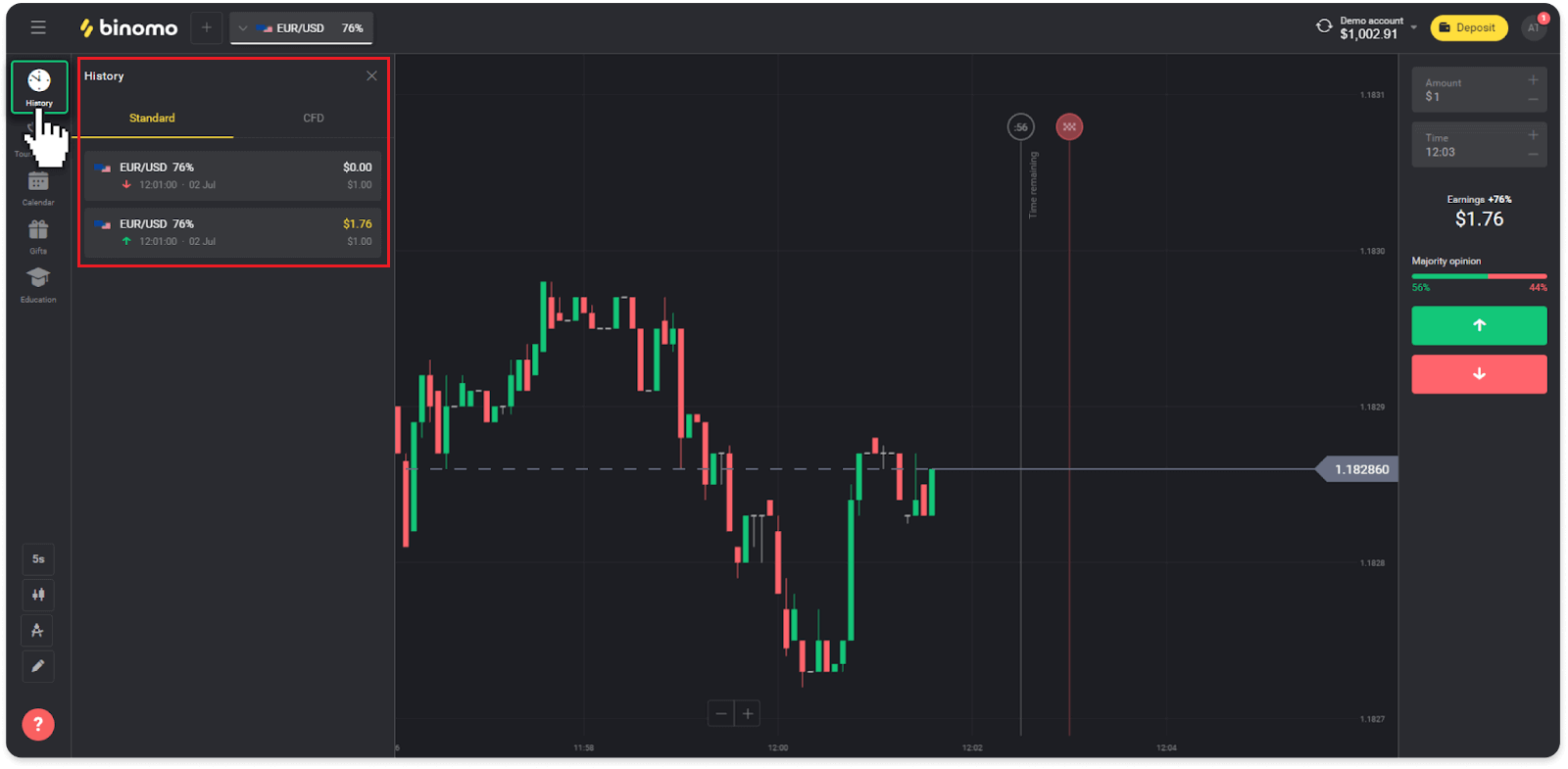Click the refresh icon beside Demo account

click(x=1323, y=26)
